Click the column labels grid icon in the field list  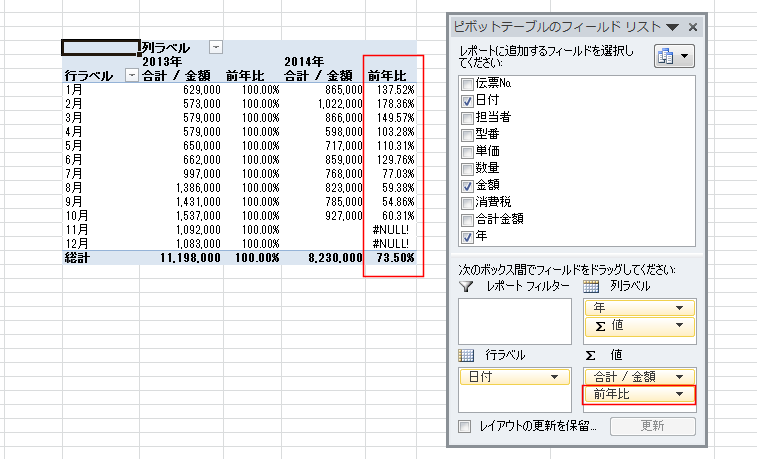pos(591,287)
